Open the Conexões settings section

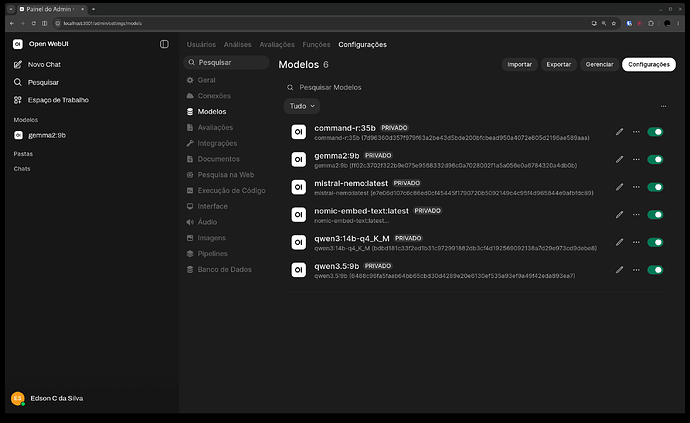click(209, 96)
